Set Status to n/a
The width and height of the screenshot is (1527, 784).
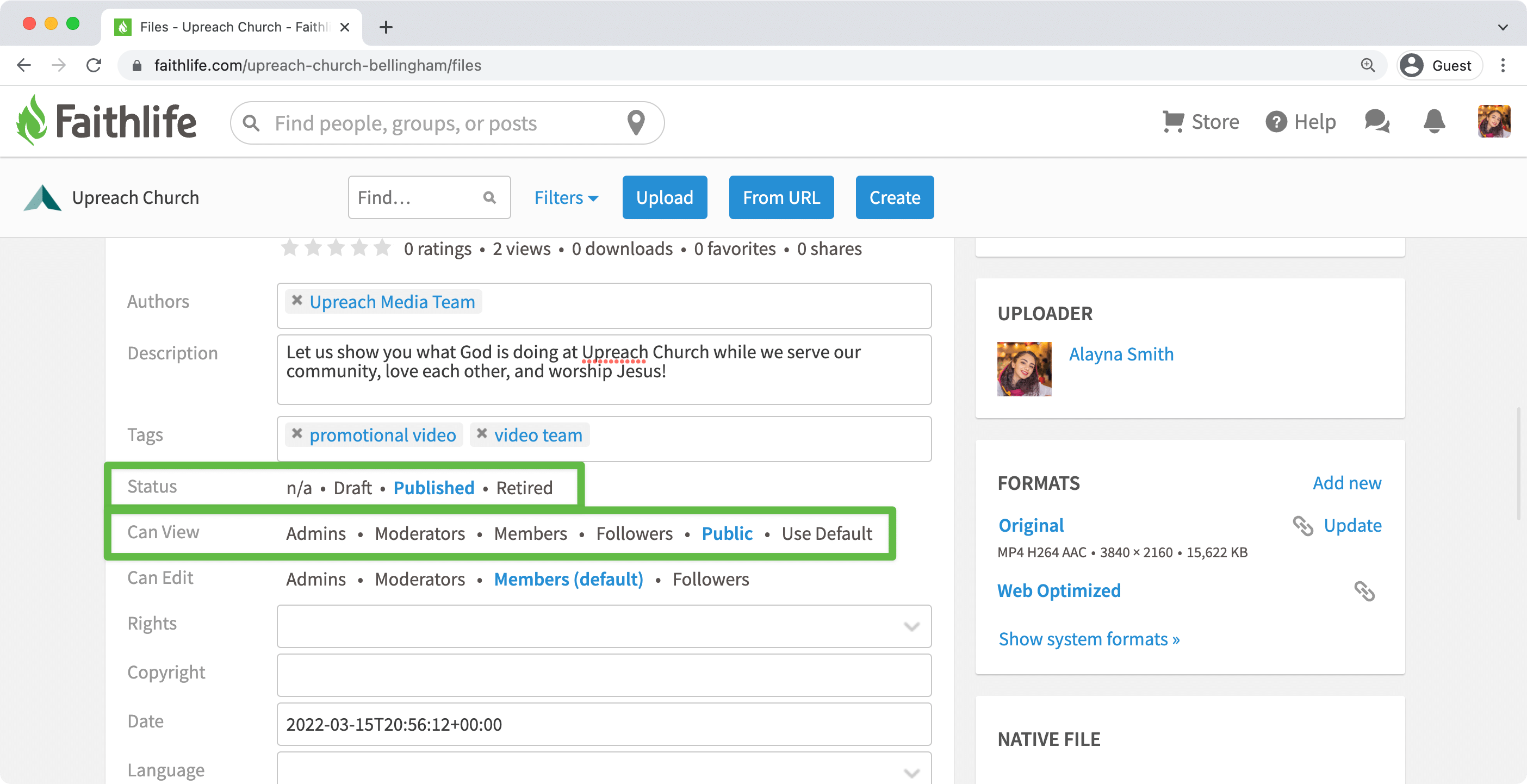[x=299, y=488]
